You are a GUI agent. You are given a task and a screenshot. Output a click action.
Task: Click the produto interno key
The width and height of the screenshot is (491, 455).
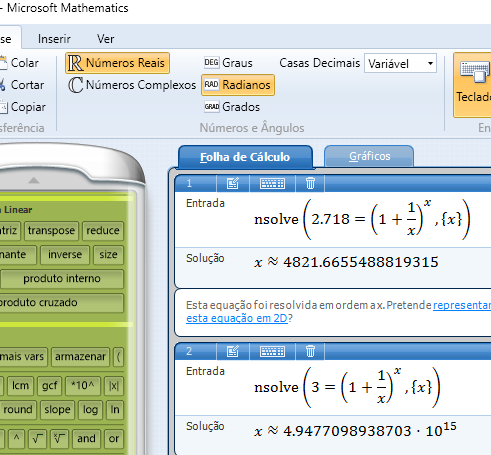coord(62,279)
